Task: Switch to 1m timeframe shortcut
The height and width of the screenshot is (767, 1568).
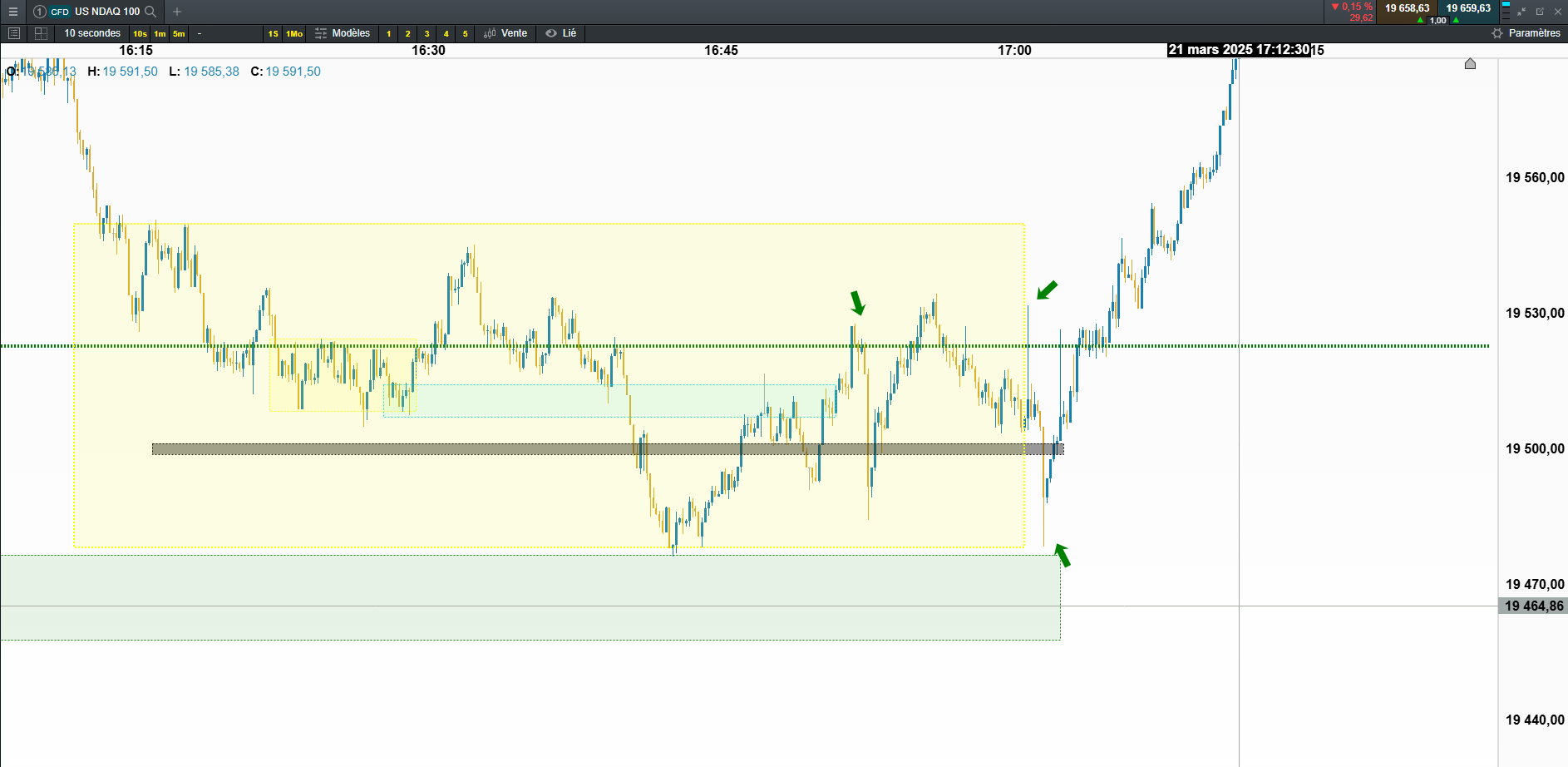Action: point(160,34)
